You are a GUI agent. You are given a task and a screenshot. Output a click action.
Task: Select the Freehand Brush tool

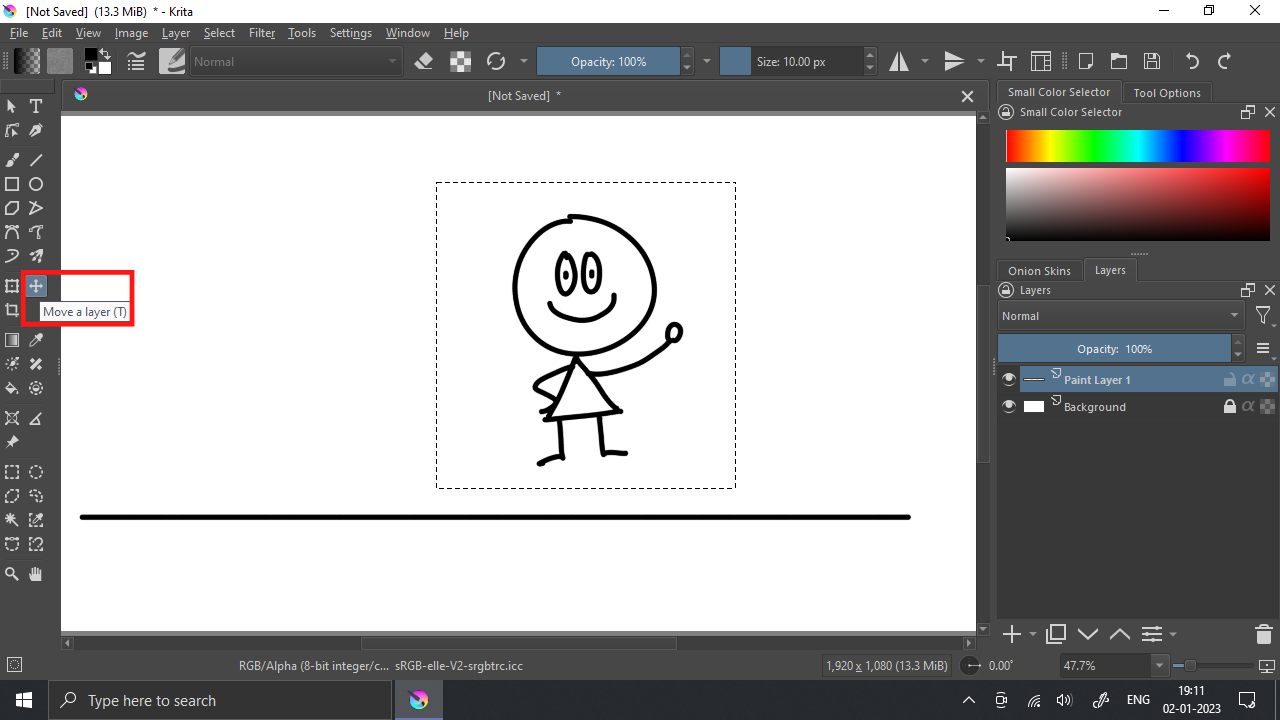point(12,159)
